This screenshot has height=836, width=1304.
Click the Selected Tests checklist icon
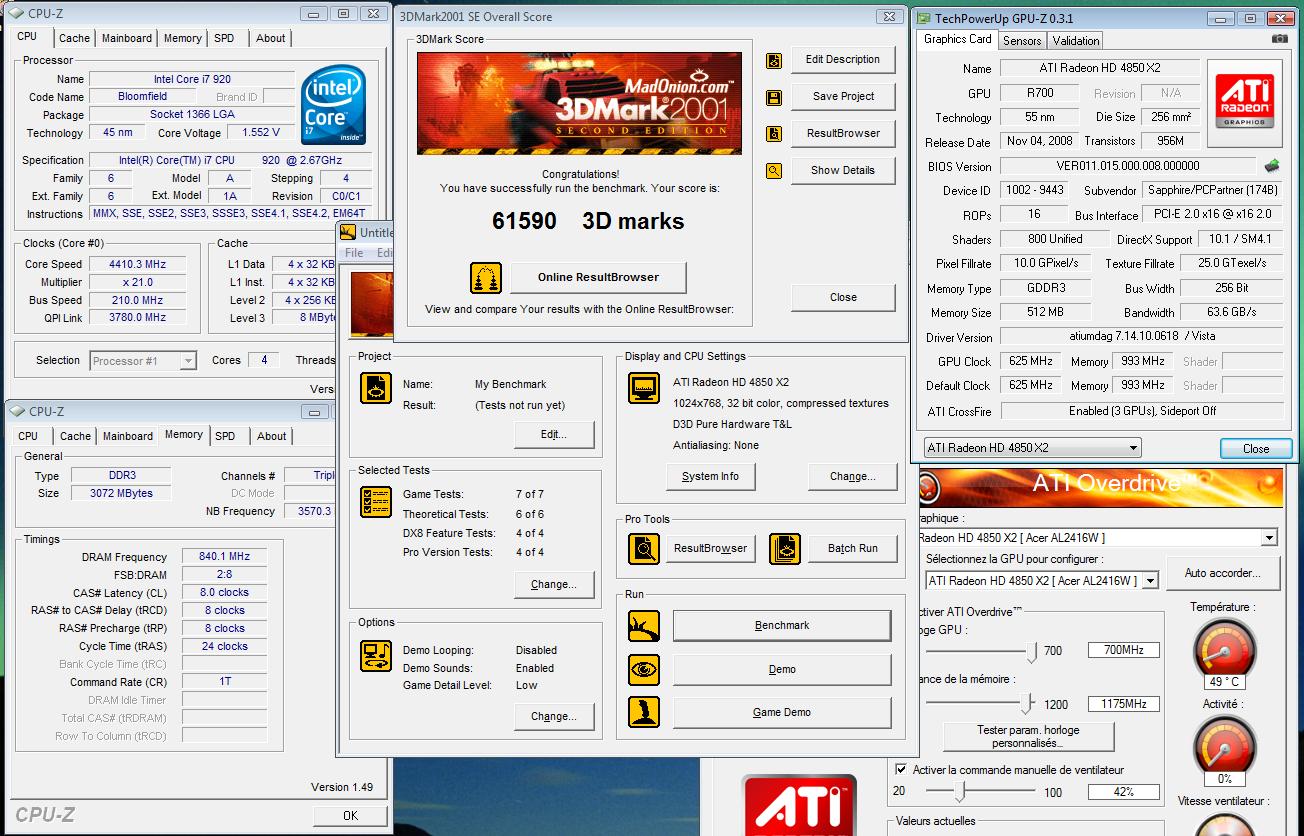376,502
